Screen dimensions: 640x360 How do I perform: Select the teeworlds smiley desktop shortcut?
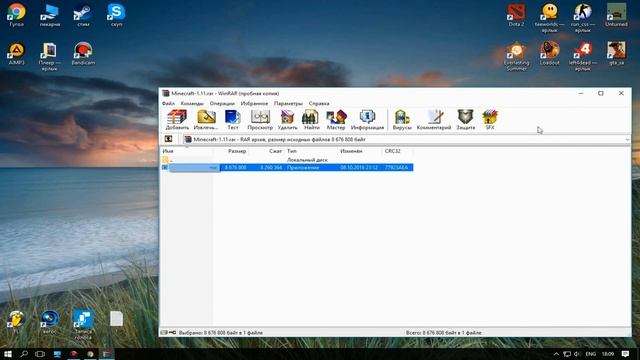pyautogui.click(x=549, y=18)
